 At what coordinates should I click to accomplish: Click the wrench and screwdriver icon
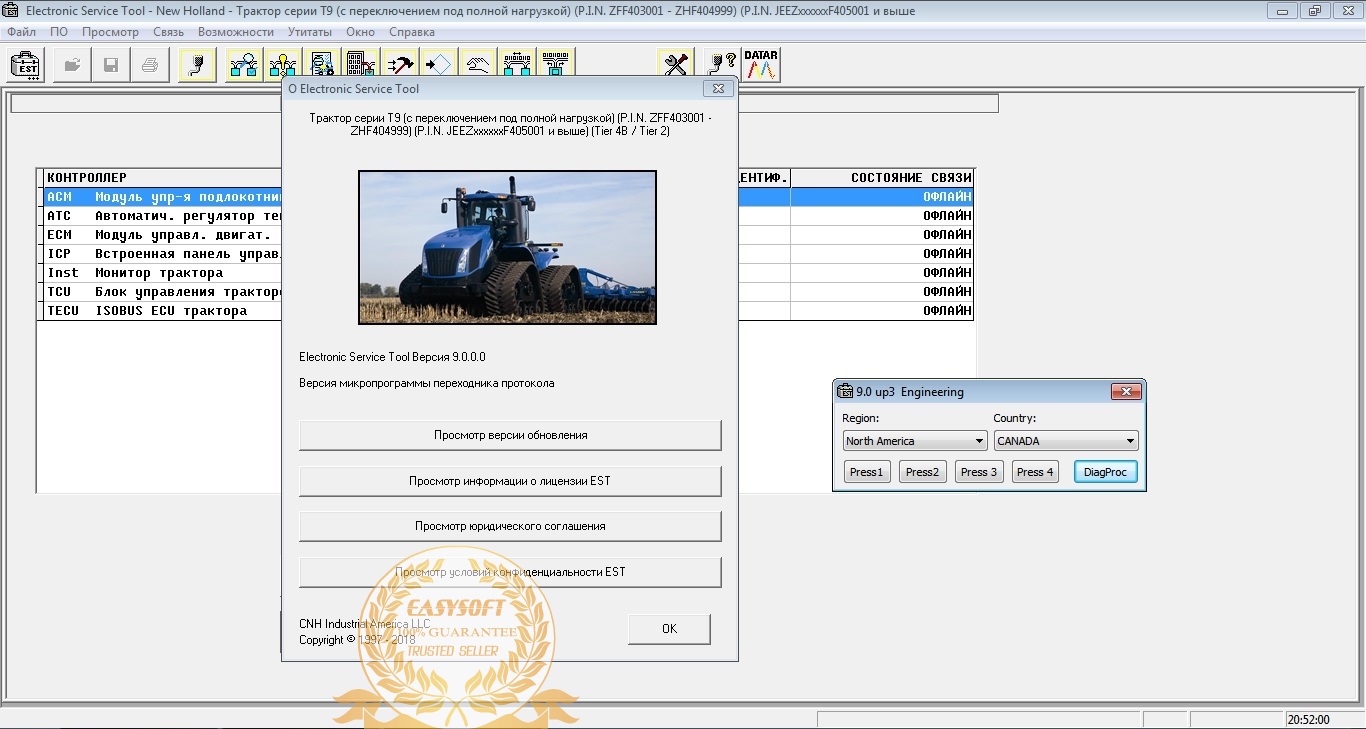pos(677,65)
